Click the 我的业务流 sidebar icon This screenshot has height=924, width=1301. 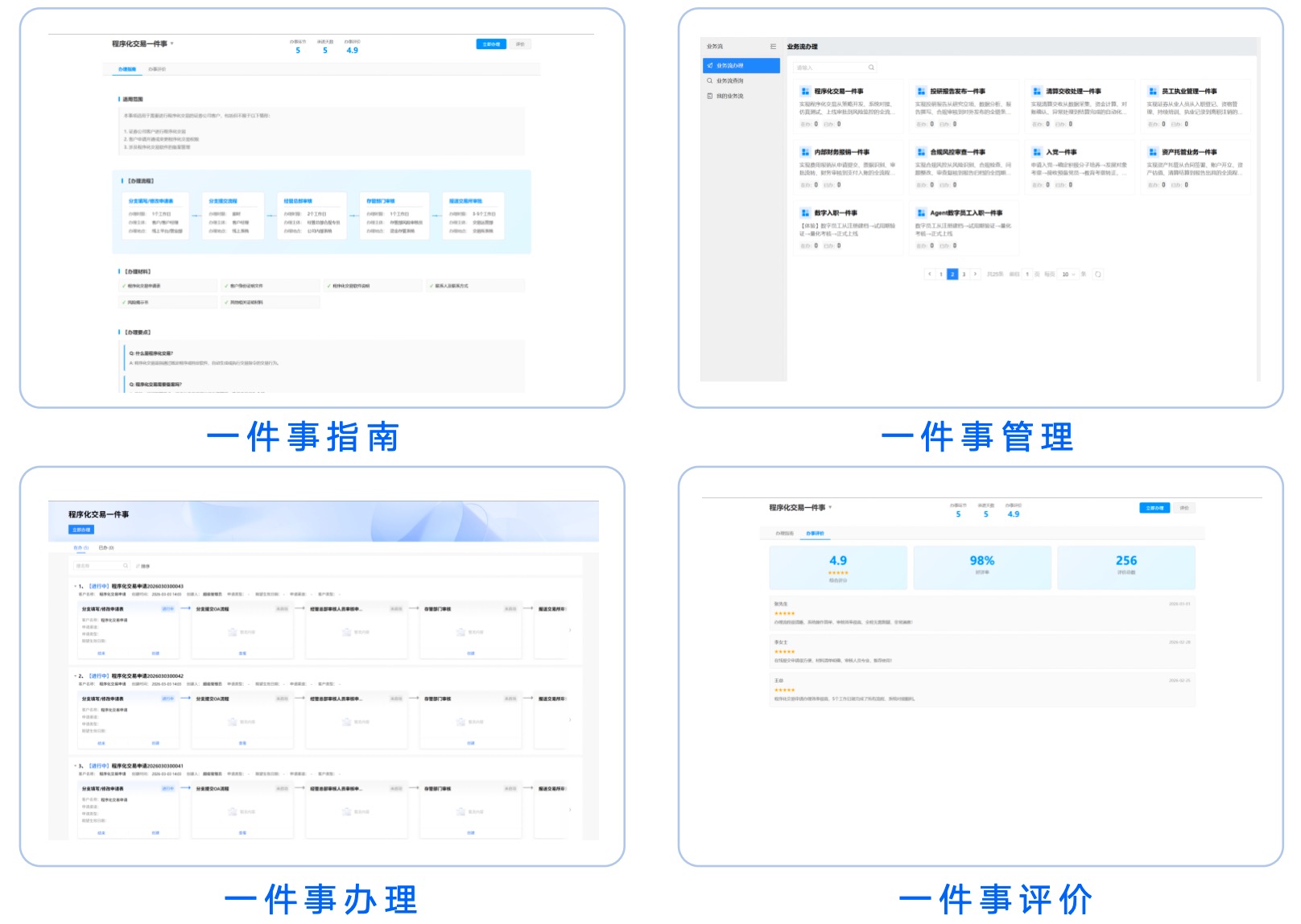[710, 96]
